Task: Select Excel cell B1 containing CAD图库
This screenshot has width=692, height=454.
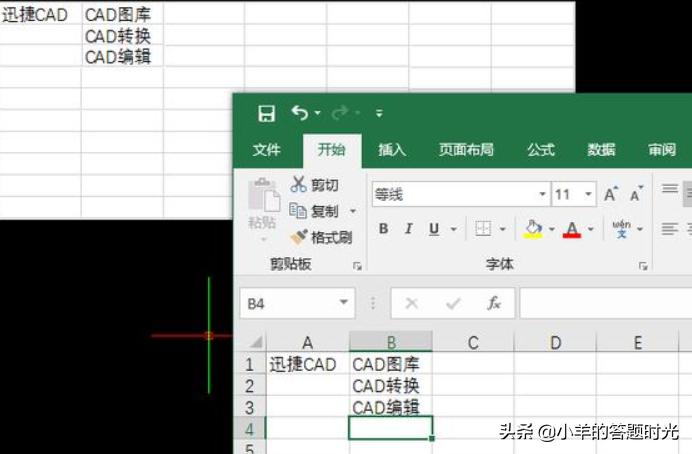Action: pos(391,364)
